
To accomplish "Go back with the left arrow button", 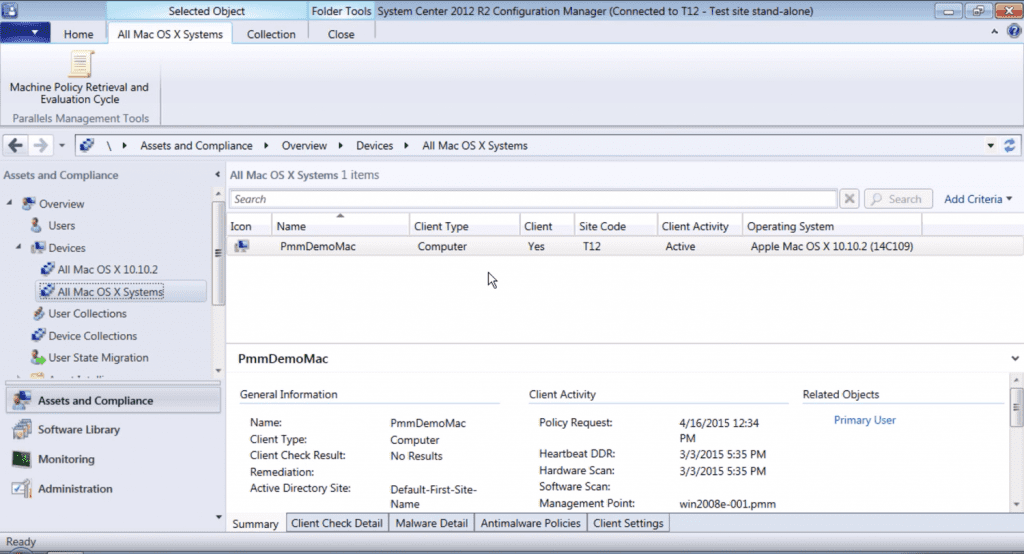I will (16, 145).
